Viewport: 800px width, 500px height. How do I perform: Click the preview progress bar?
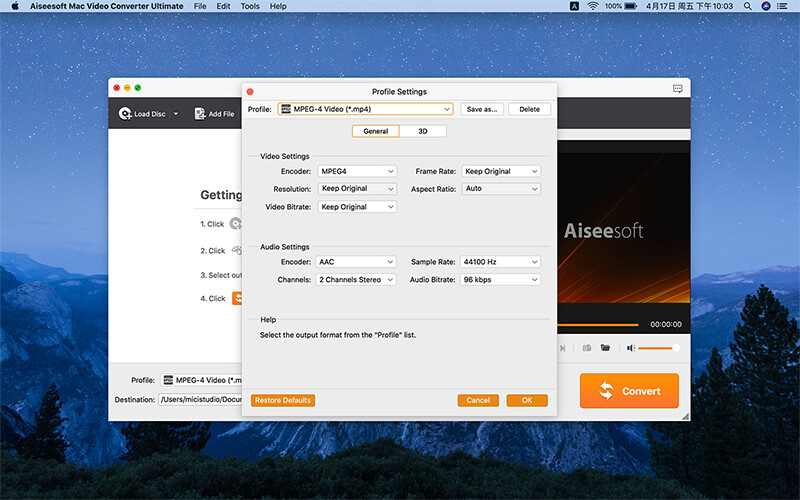tap(597, 324)
